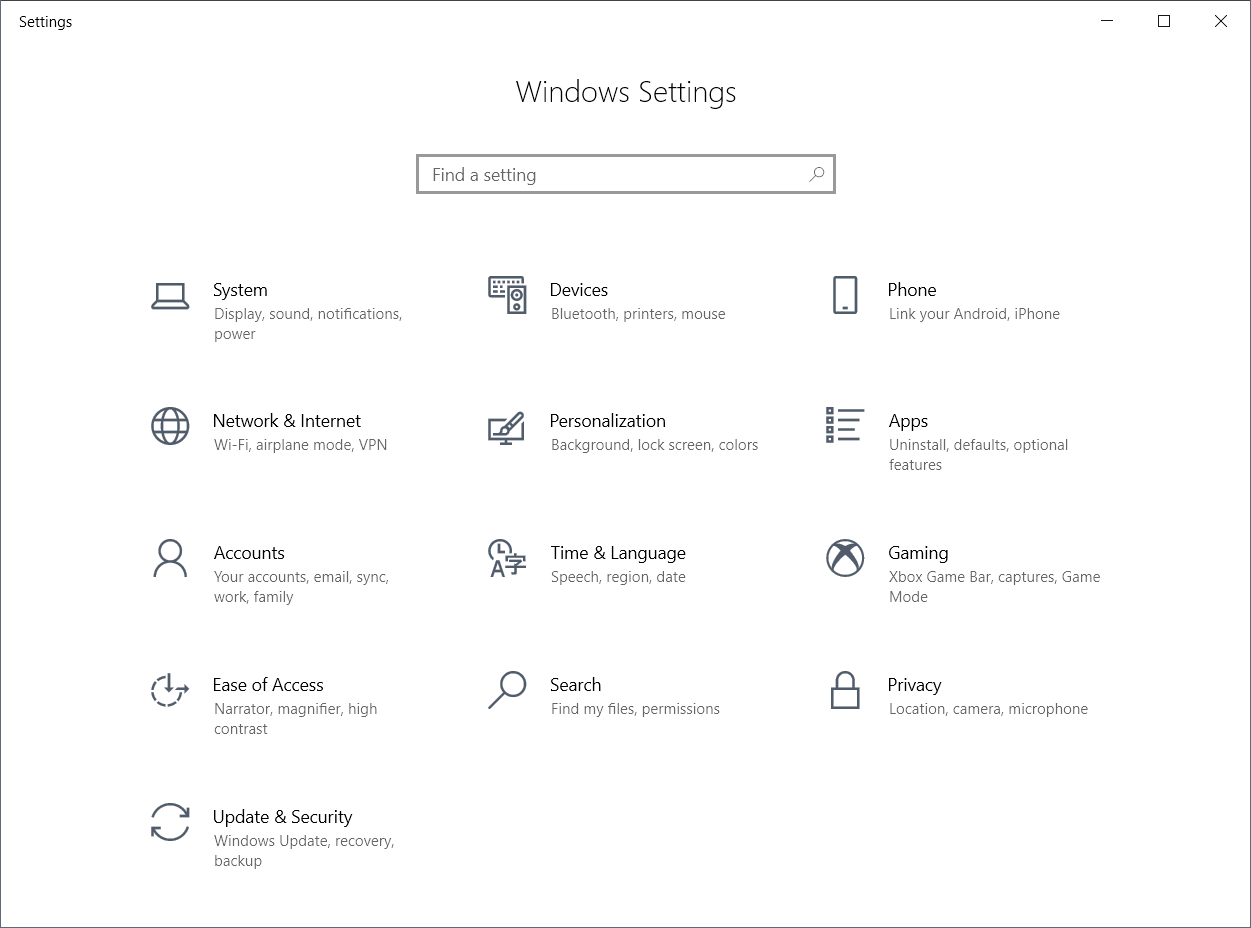Click 'Wi-Fi, airplane mode, VPN' text
Viewport: 1251px width, 928px height.
coord(300,445)
